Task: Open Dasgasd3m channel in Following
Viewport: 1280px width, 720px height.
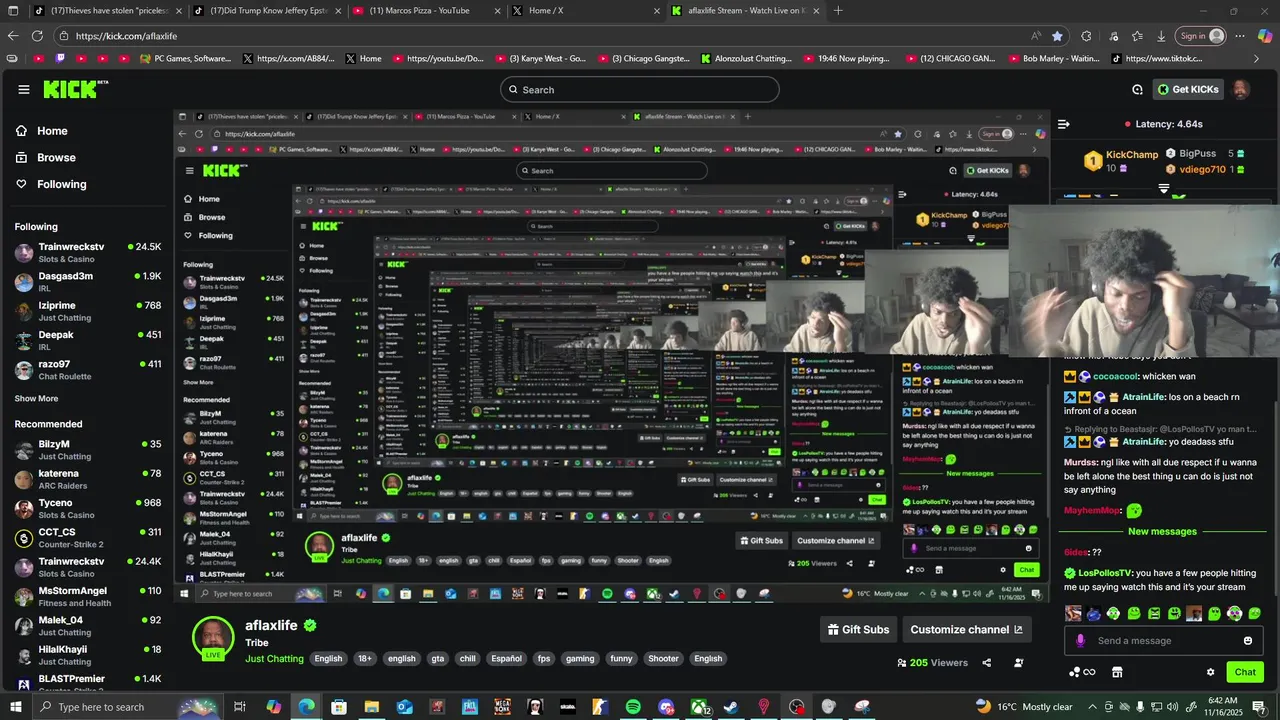Action: (x=88, y=281)
